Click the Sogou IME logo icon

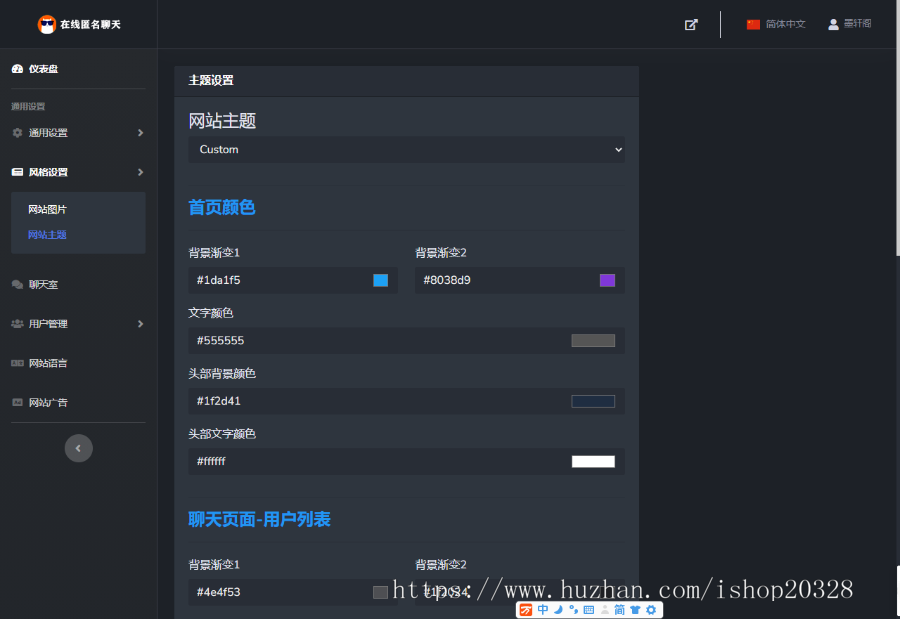[x=526, y=610]
